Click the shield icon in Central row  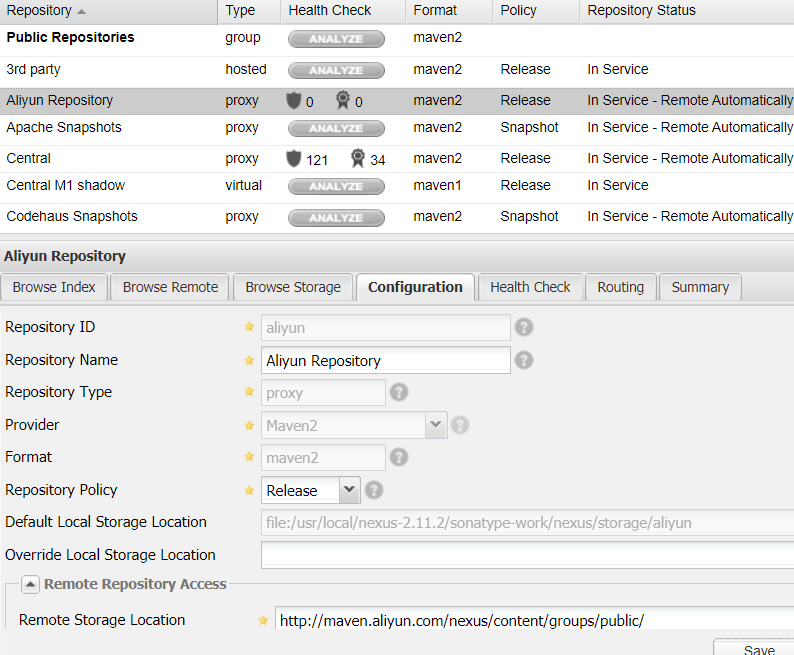[x=294, y=158]
